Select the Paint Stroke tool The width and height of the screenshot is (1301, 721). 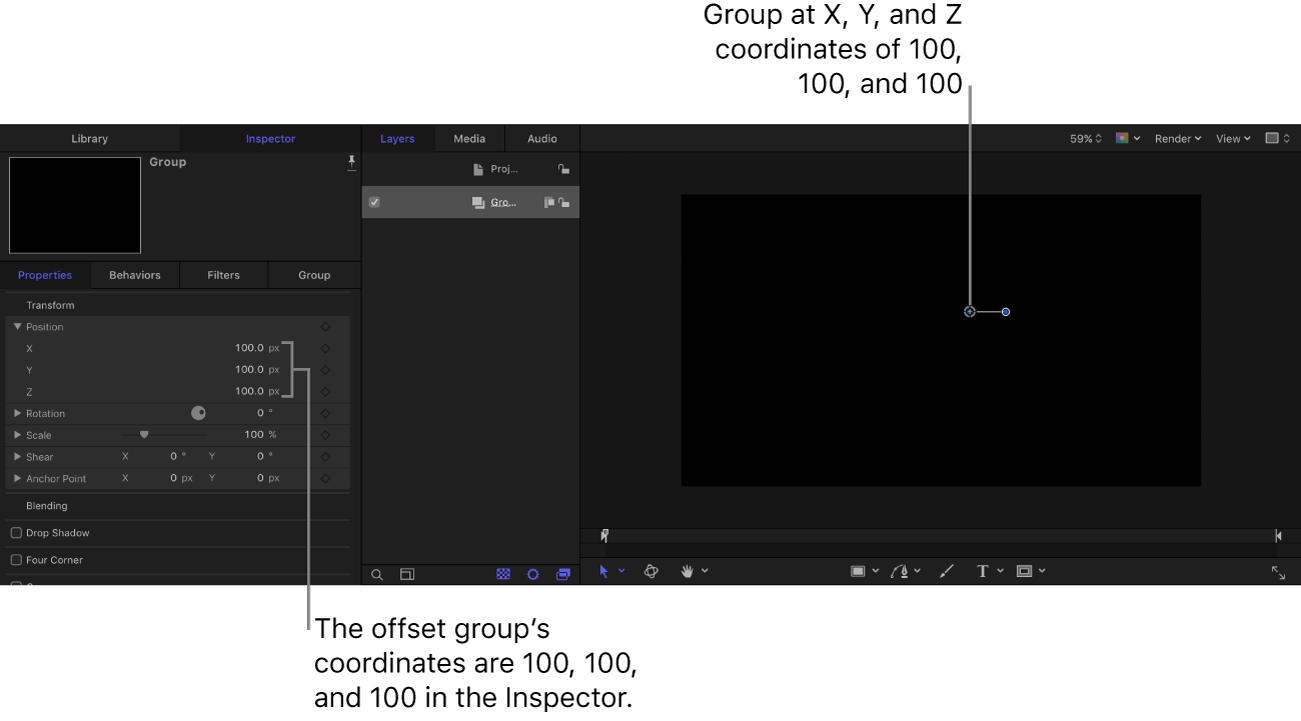point(946,570)
